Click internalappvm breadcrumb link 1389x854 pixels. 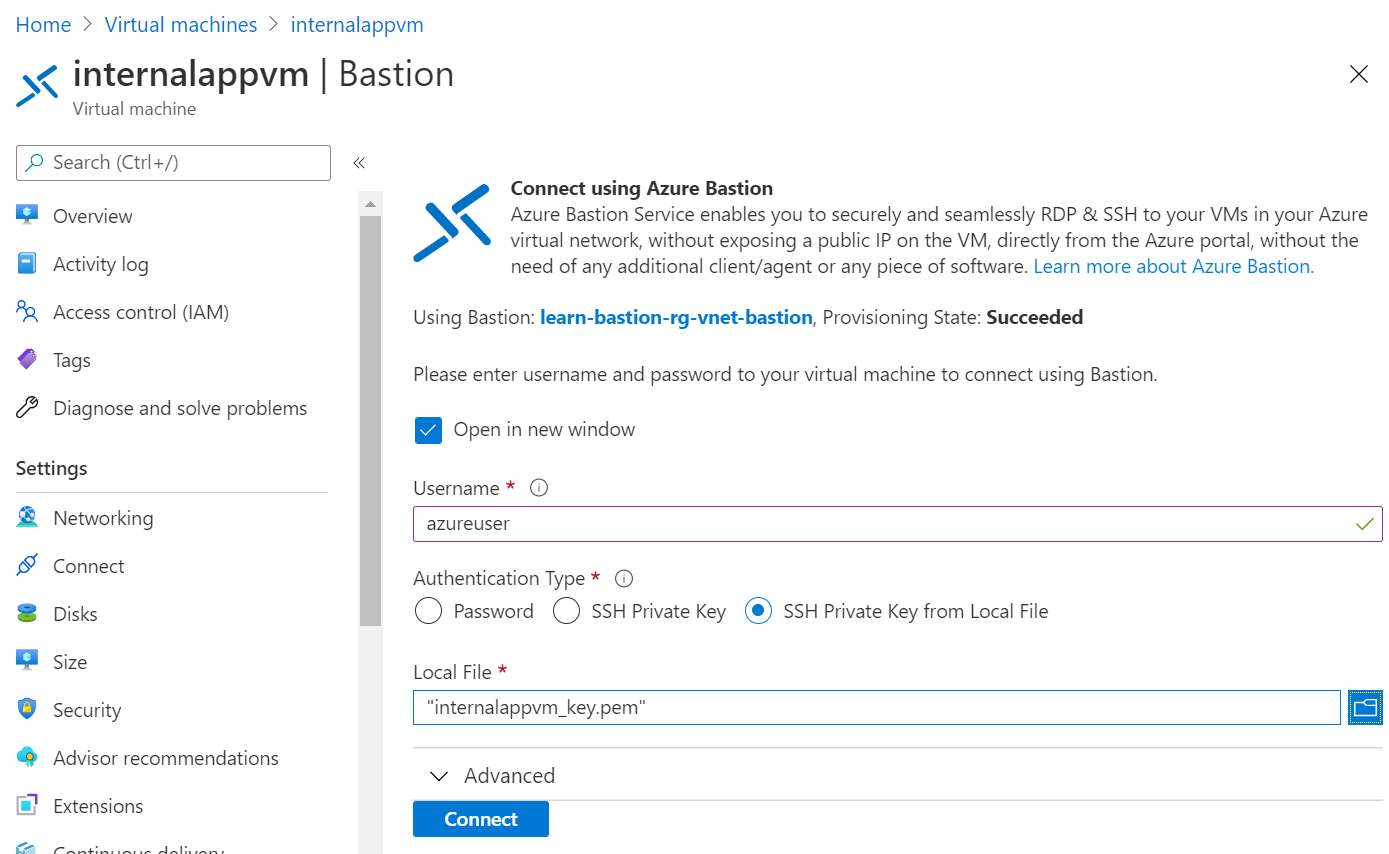click(x=357, y=24)
